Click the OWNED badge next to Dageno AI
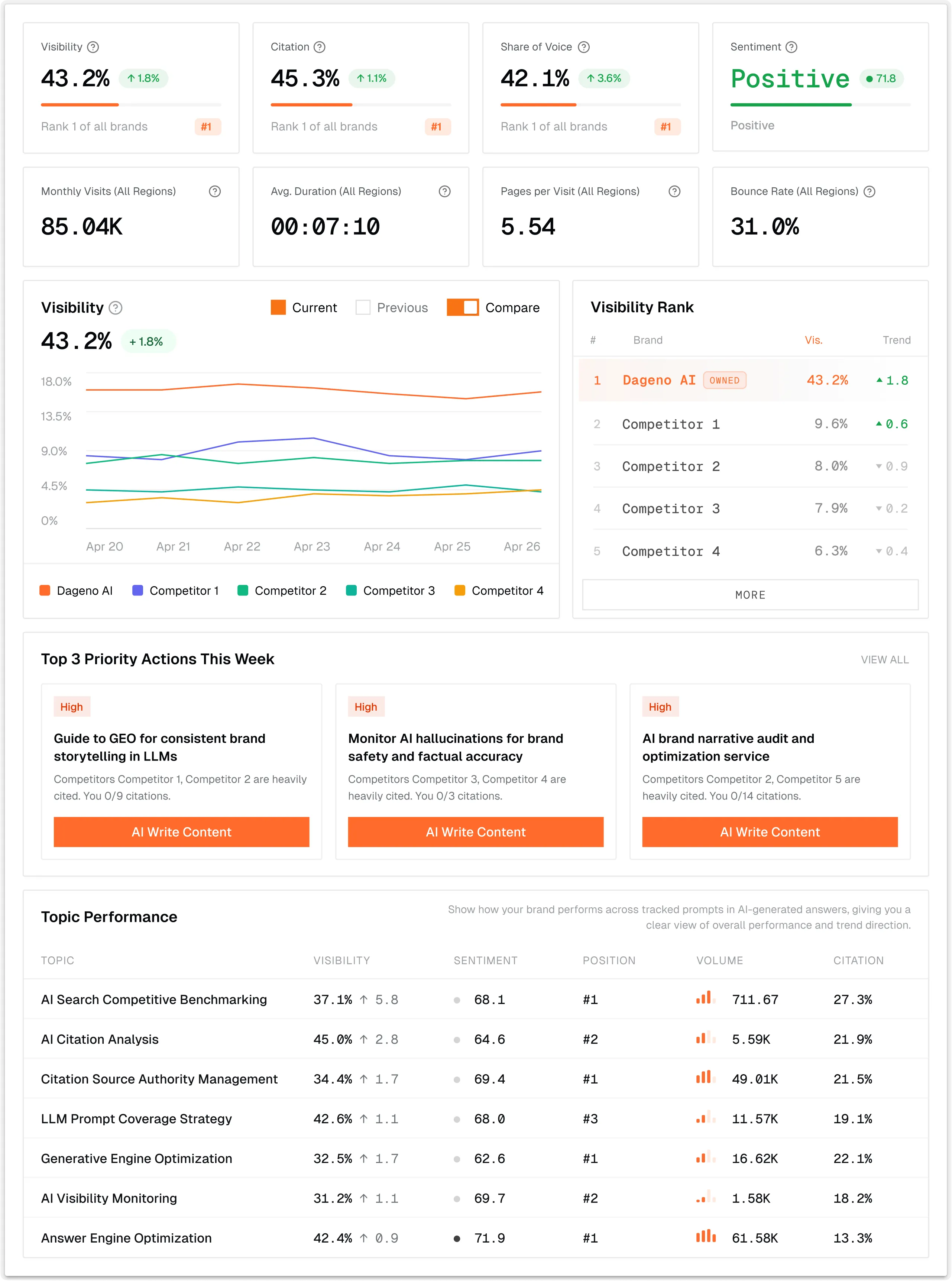Viewport: 952px width, 1282px height. coord(724,381)
